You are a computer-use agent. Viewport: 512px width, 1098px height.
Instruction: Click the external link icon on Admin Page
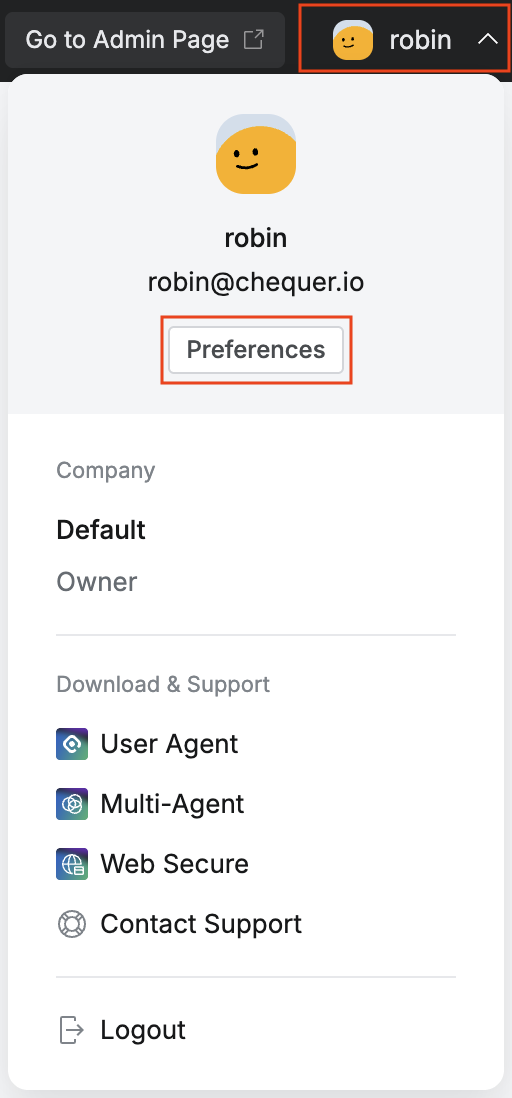point(254,40)
